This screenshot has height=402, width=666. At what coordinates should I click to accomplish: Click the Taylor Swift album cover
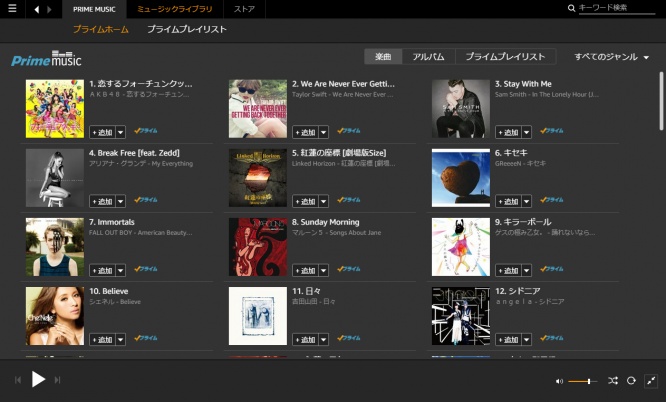pyautogui.click(x=258, y=109)
